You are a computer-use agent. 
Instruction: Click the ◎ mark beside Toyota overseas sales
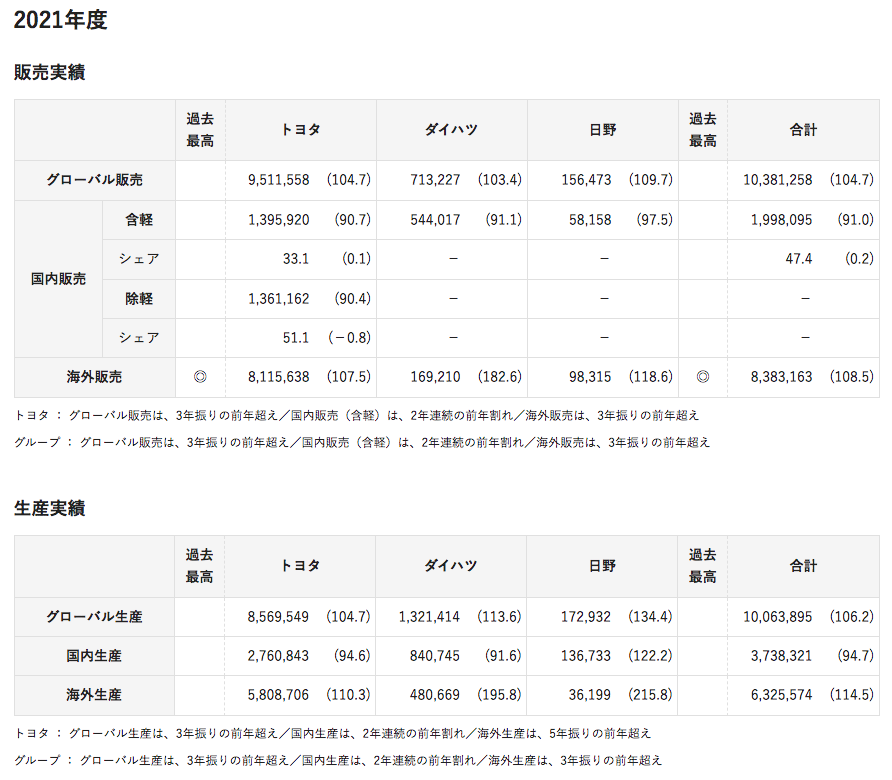pos(200,377)
